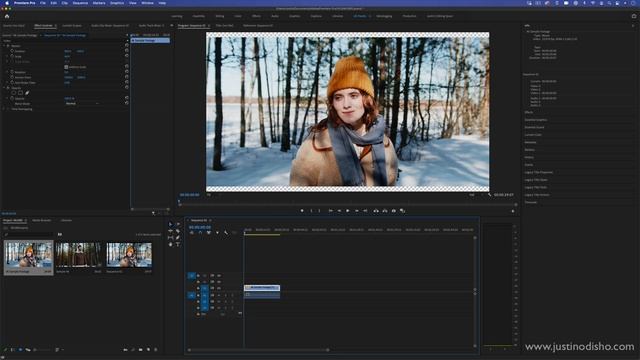Viewport: 640px width, 360px height.
Task: Click the Lift button
Action: pyautogui.click(x=376, y=211)
